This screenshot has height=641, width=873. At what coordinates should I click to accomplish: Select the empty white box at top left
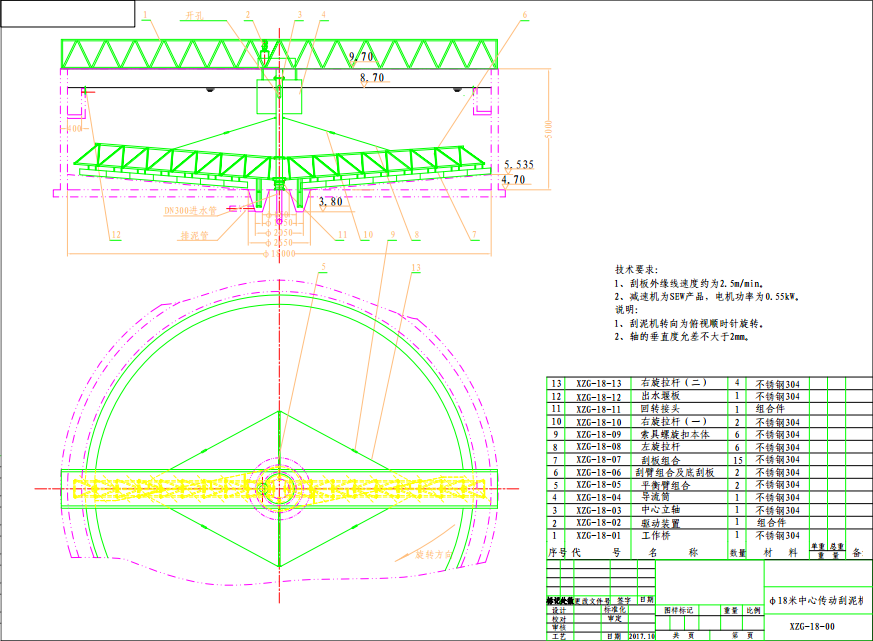click(67, 13)
